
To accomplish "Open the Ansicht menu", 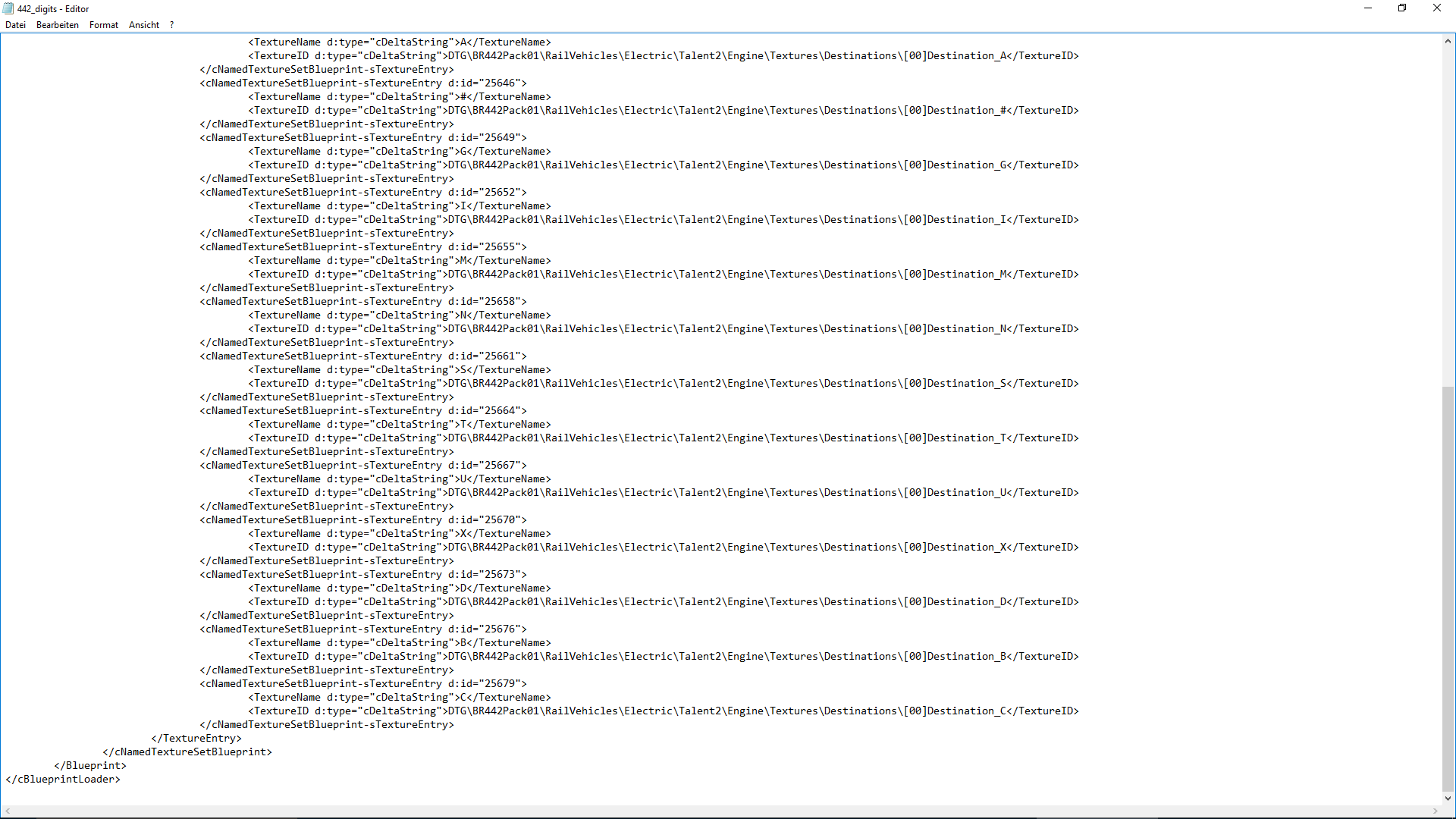I will (143, 25).
